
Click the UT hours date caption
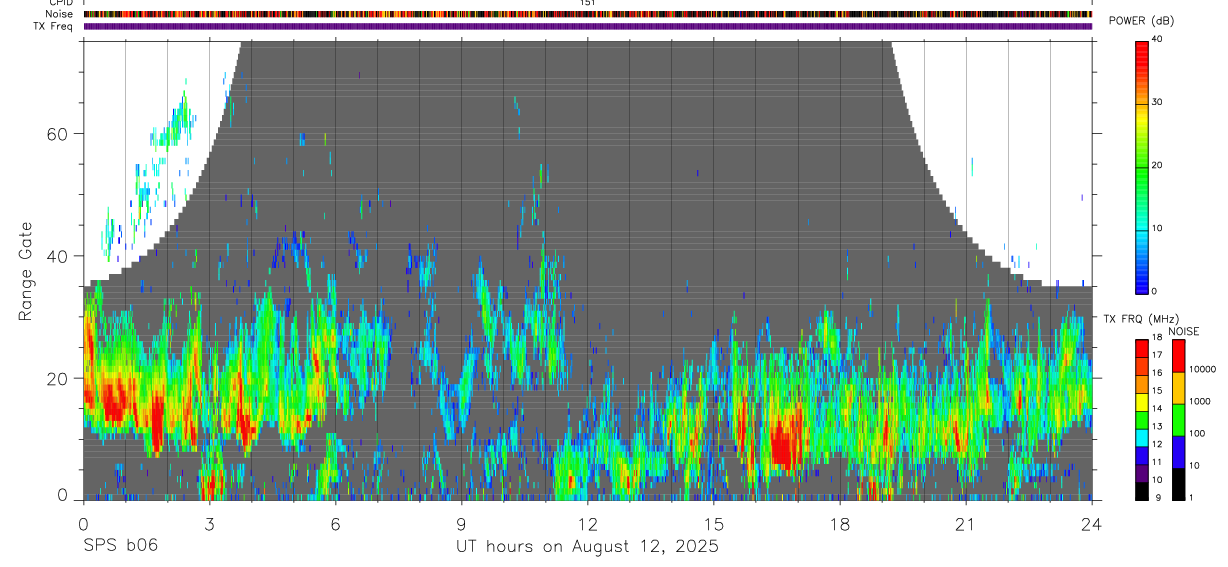(x=587, y=546)
